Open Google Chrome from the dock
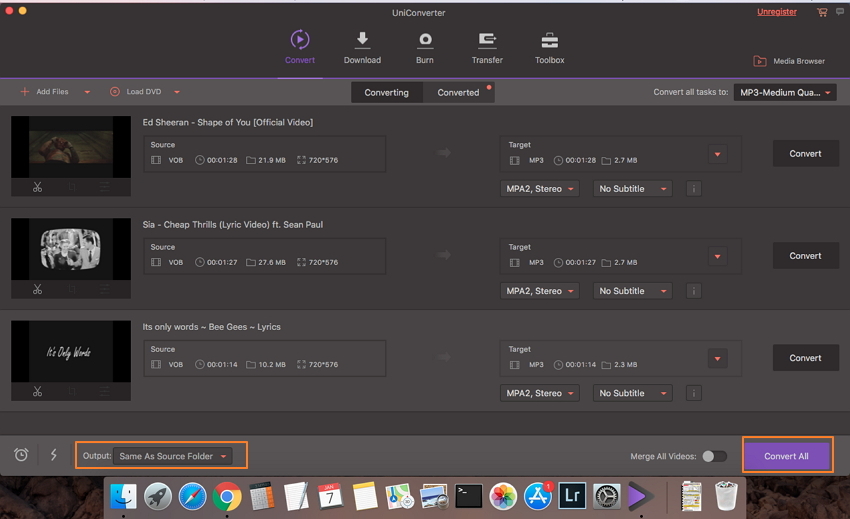 (227, 496)
